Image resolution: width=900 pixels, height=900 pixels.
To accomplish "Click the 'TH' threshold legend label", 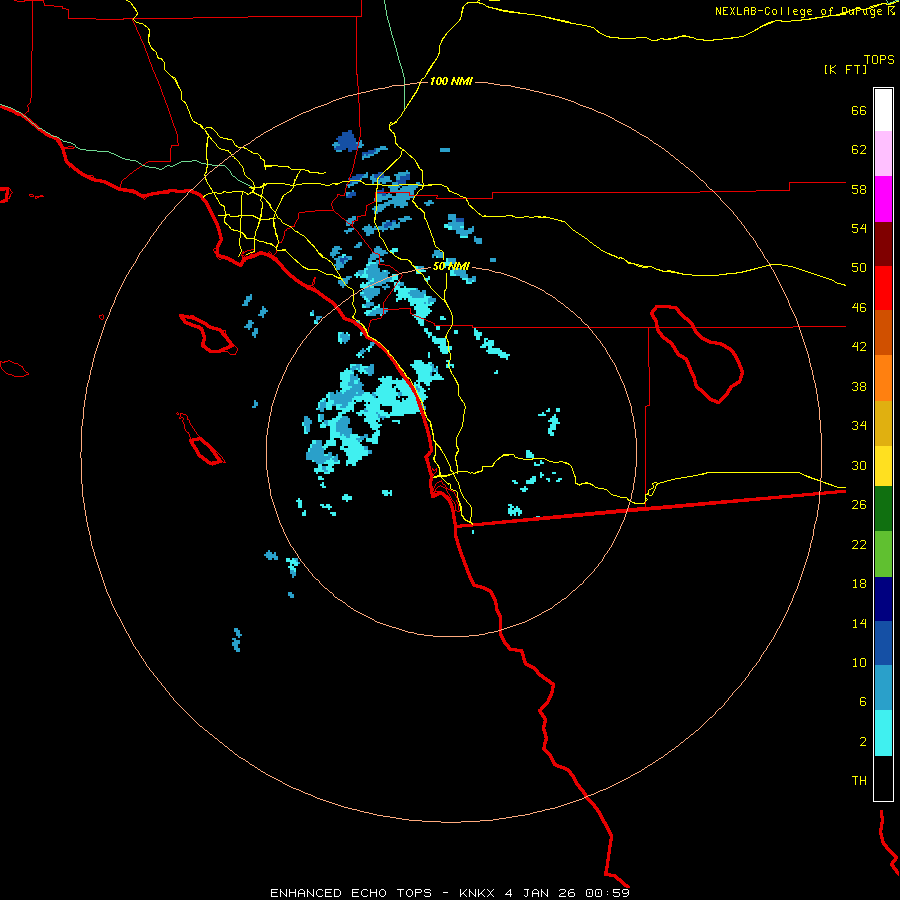I will (x=859, y=781).
